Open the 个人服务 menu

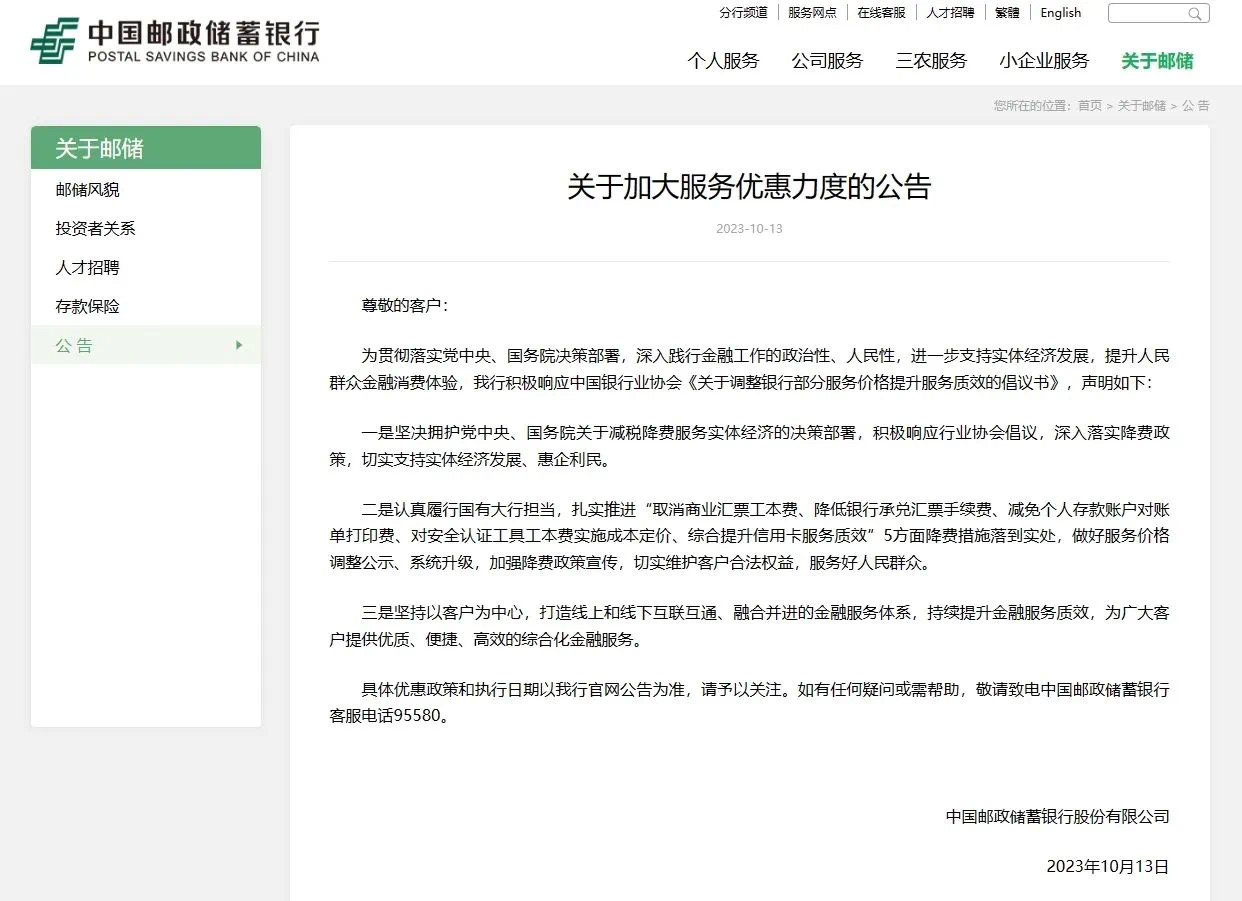tap(723, 61)
